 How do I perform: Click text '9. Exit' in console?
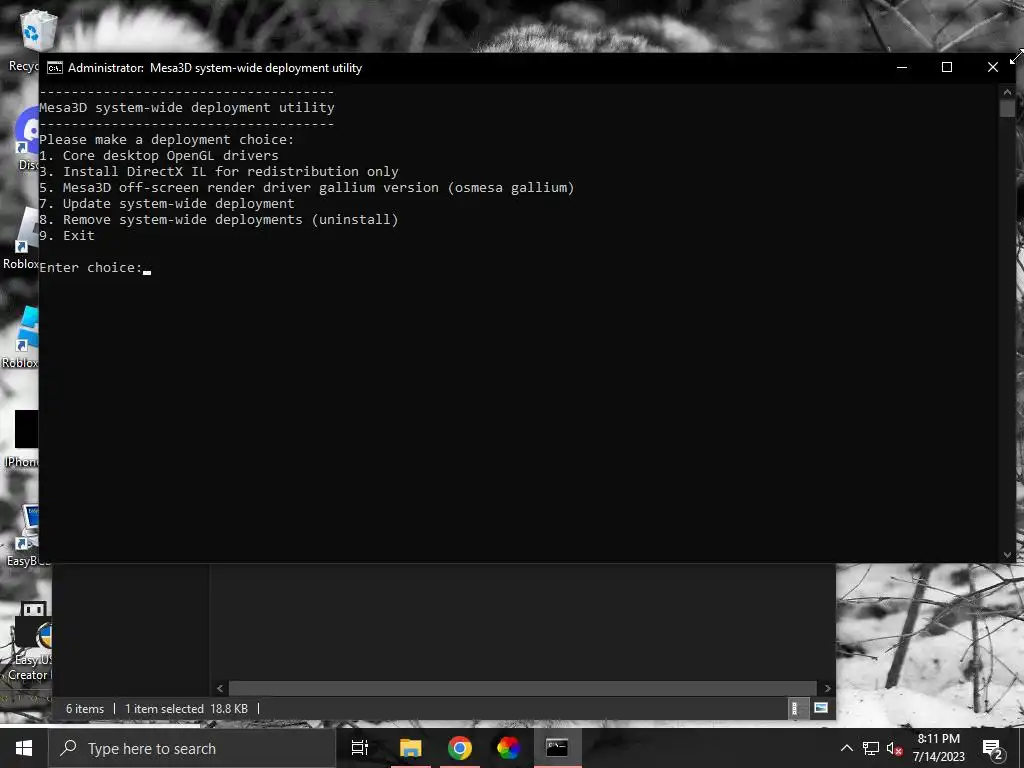[67, 236]
